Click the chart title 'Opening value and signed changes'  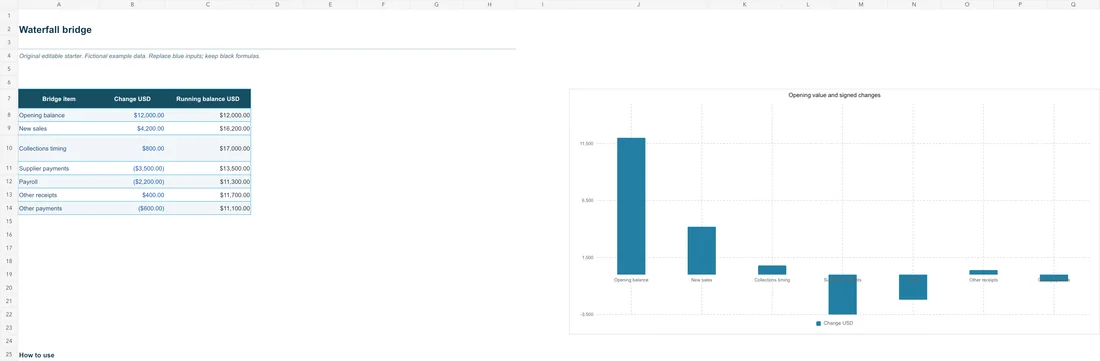coord(834,95)
